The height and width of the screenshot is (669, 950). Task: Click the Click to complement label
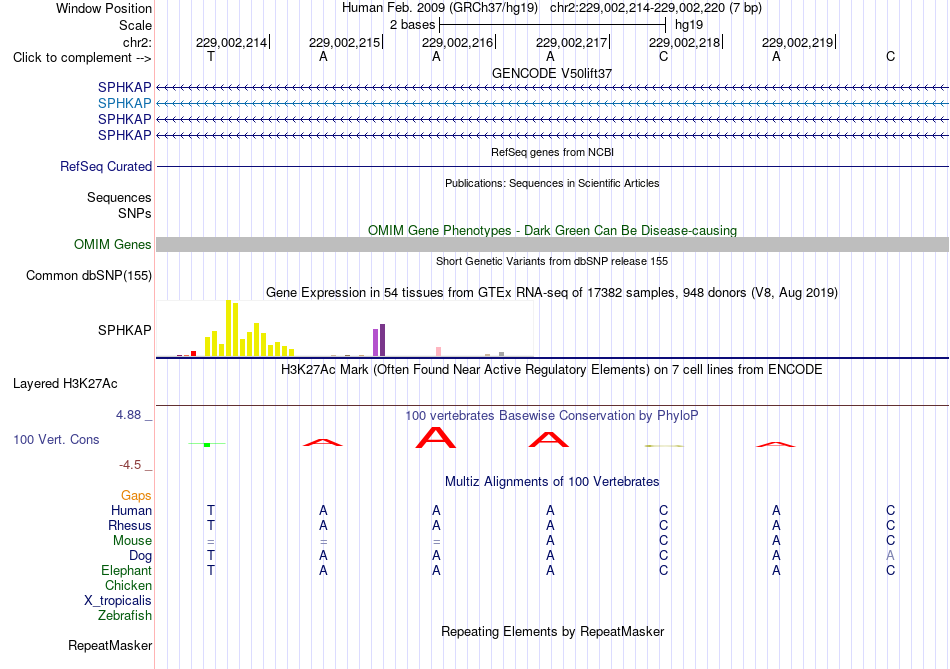coord(82,58)
